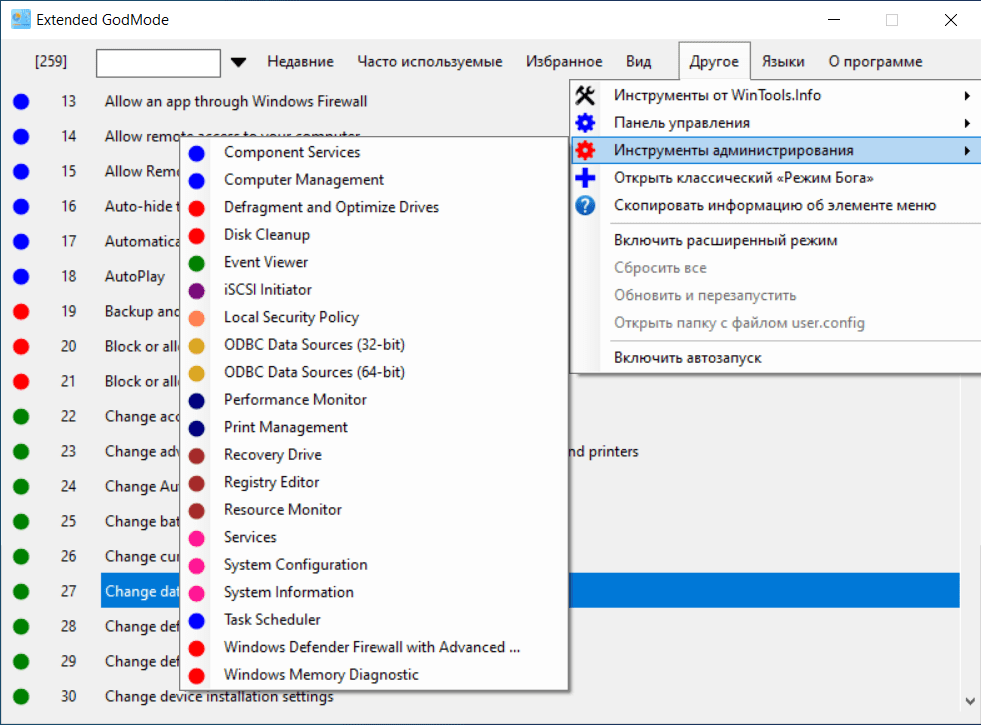This screenshot has width=981, height=725.
Task: Open the Языки menu
Action: coord(783,61)
